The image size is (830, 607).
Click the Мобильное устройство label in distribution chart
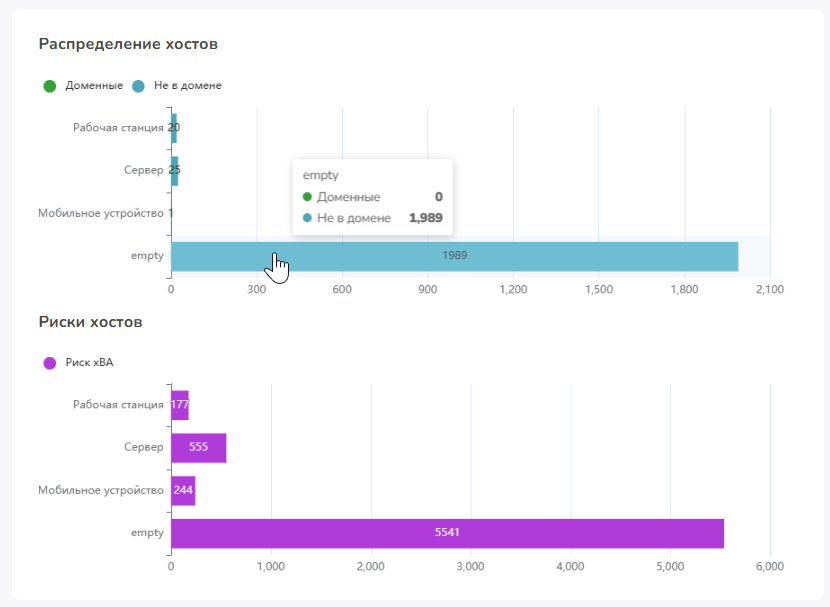click(x=101, y=213)
